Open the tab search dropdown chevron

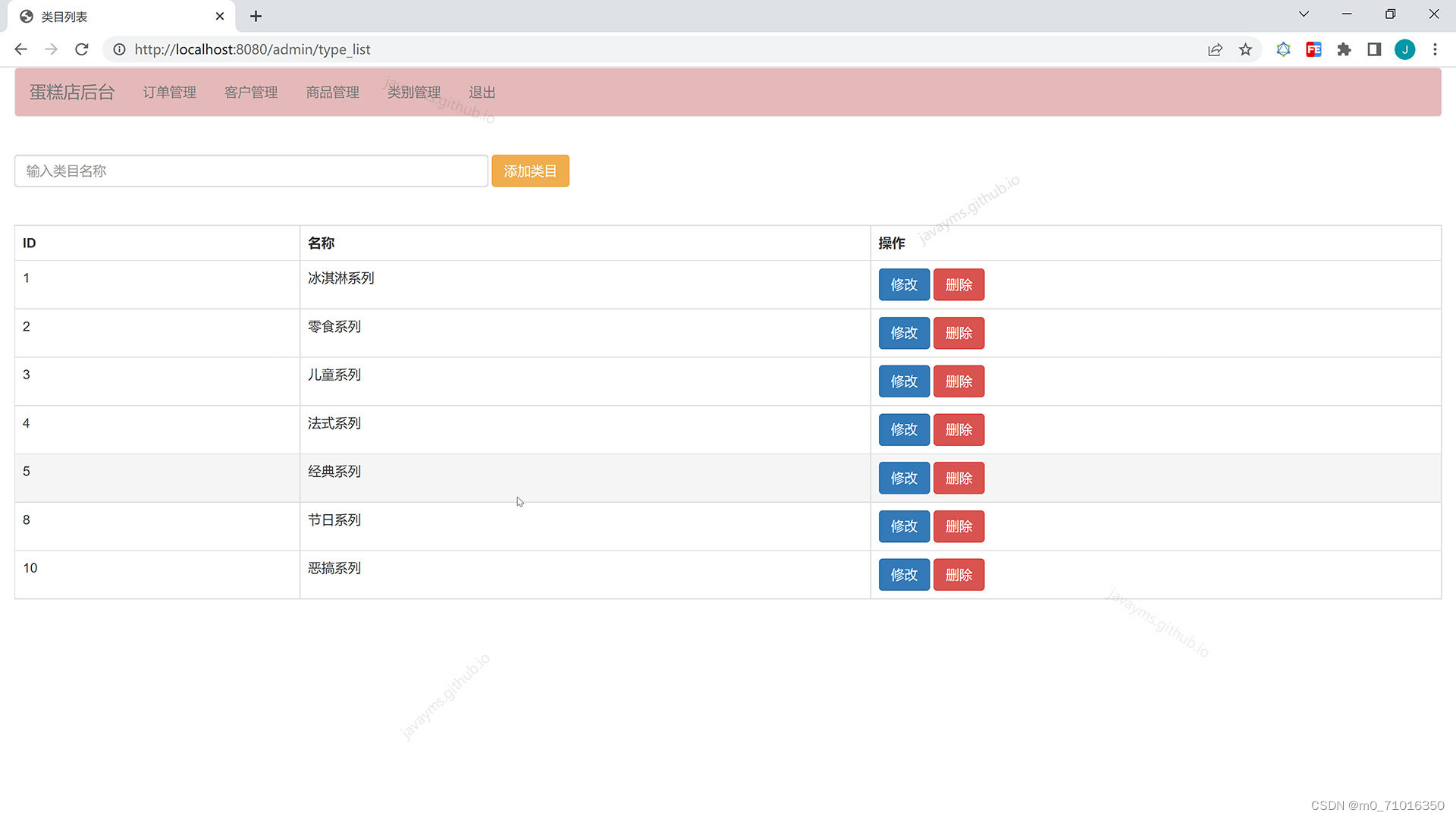click(x=1304, y=14)
